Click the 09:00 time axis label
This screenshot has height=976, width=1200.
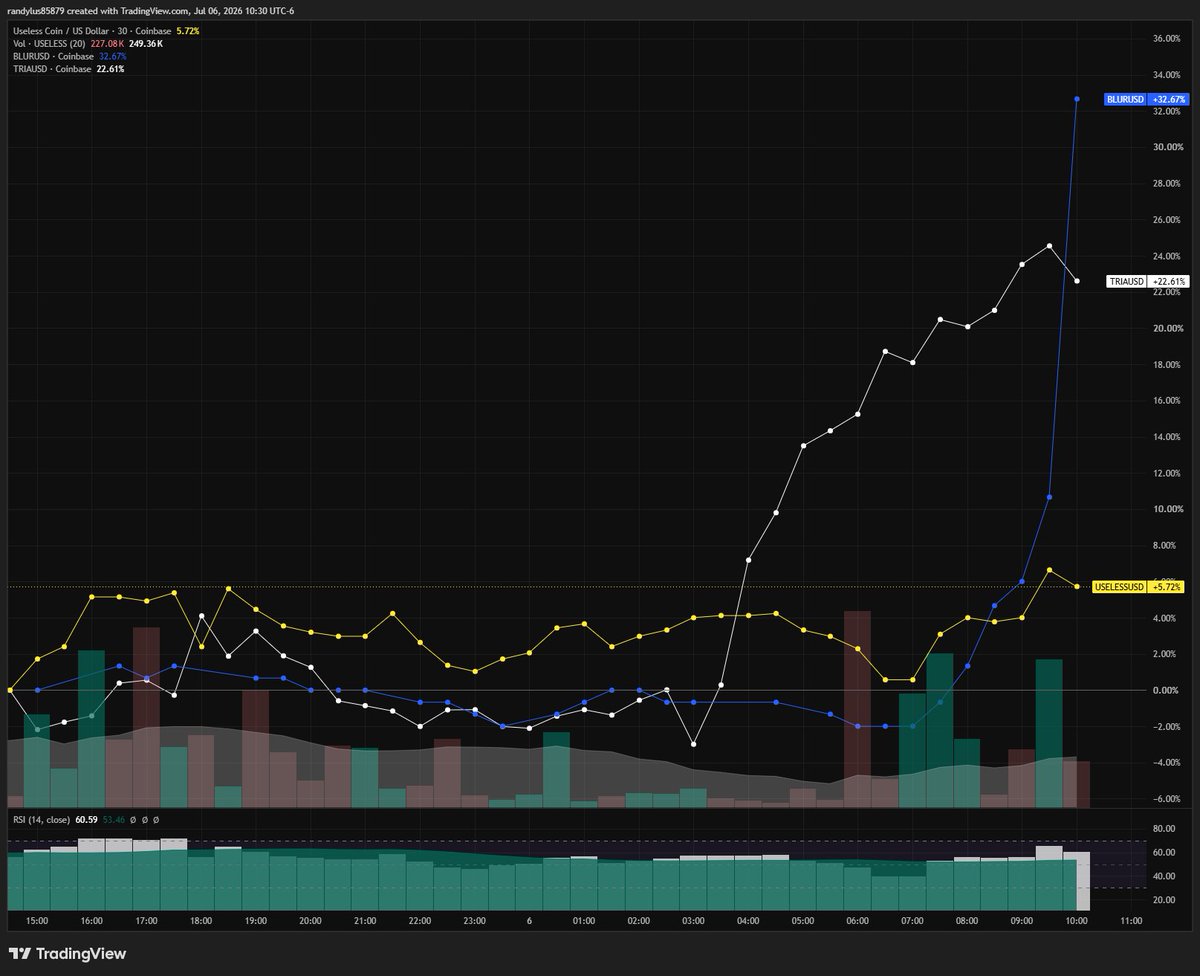click(1021, 921)
